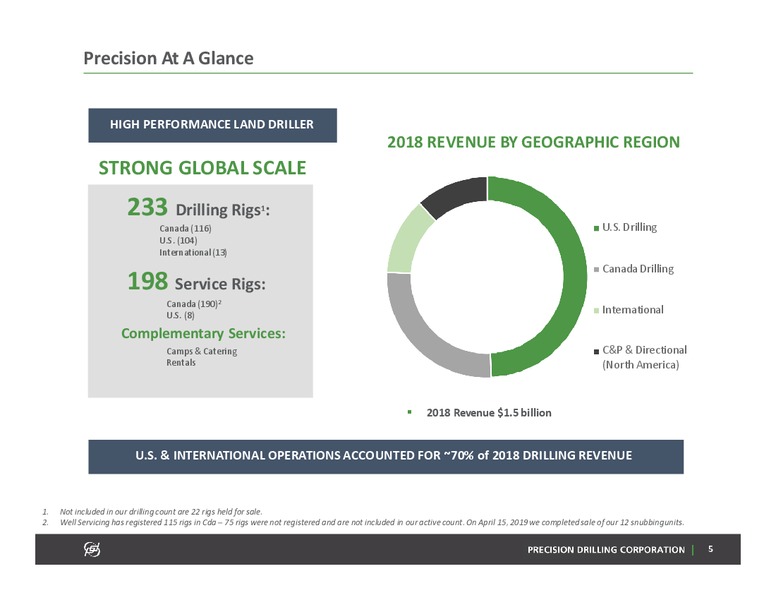Click the "Service Rigs:" label

[x=220, y=284]
